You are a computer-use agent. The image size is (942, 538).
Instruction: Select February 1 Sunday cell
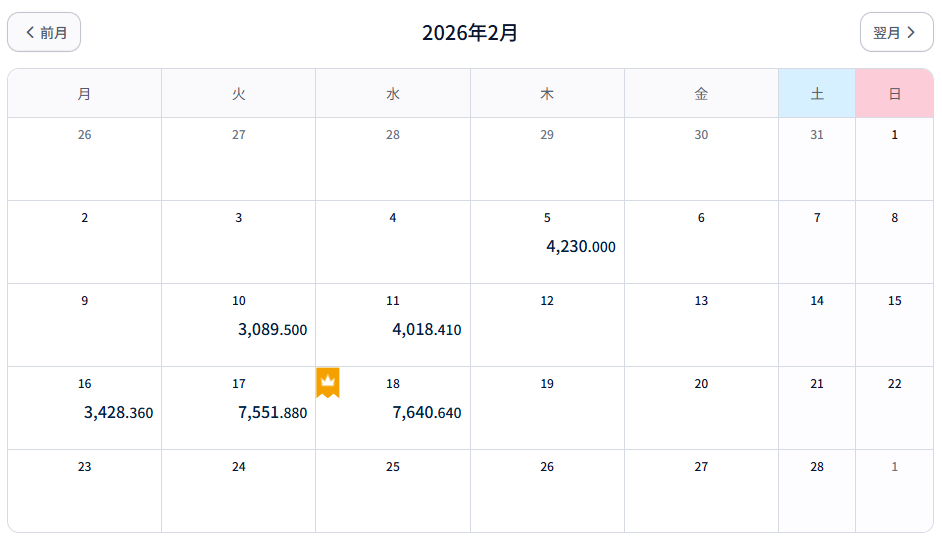click(x=894, y=158)
